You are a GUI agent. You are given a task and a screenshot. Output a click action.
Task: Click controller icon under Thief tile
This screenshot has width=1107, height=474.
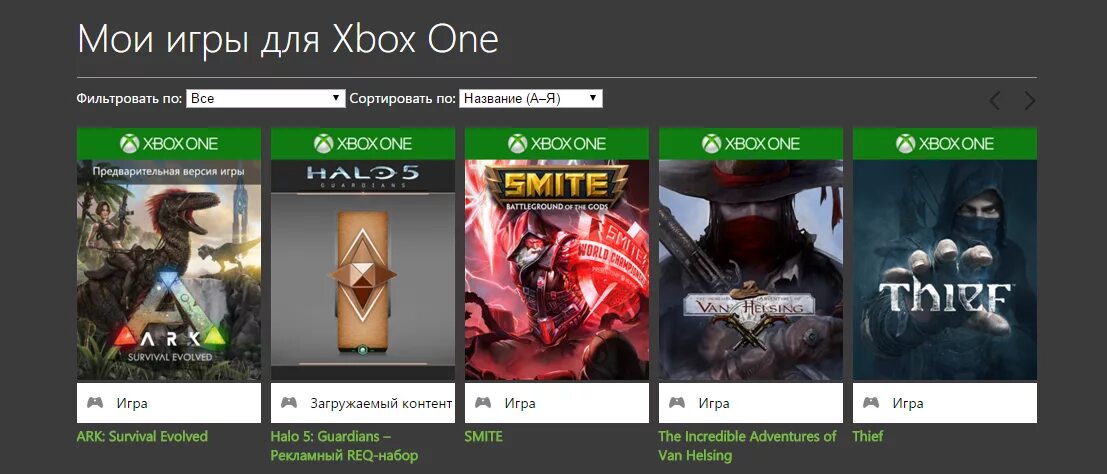click(x=870, y=403)
